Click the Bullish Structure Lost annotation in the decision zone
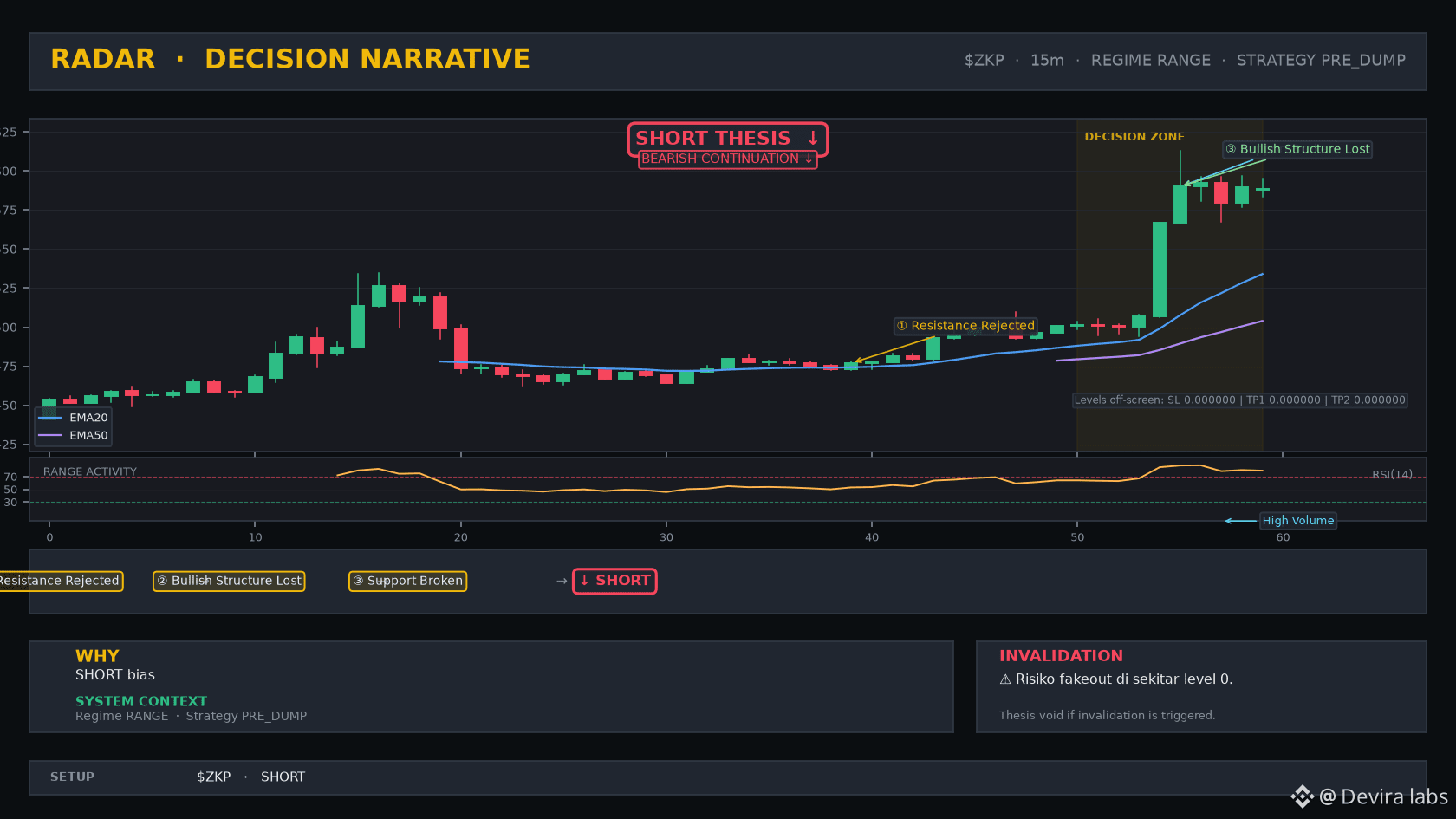Image resolution: width=1456 pixels, height=819 pixels. tap(1297, 149)
